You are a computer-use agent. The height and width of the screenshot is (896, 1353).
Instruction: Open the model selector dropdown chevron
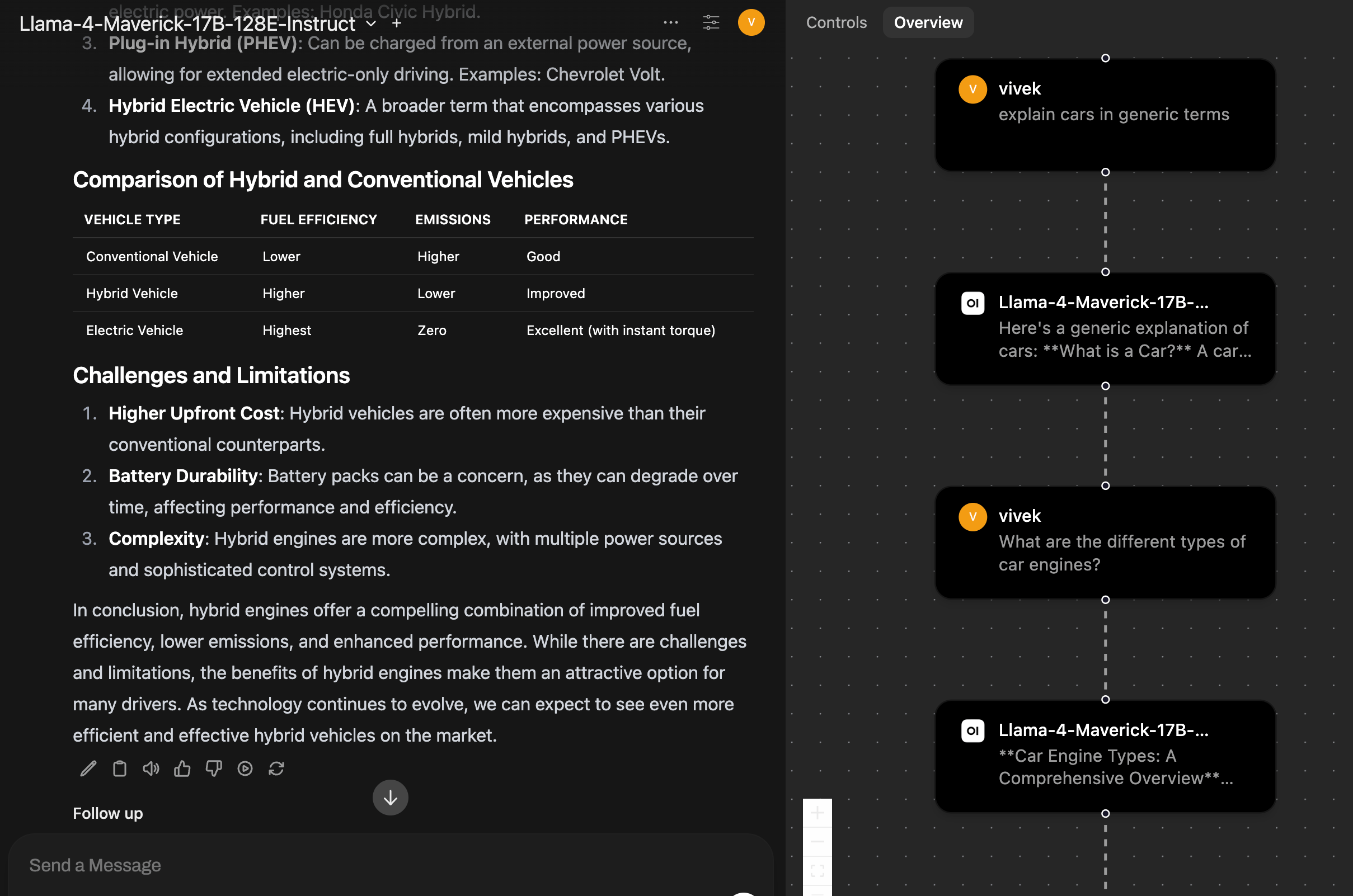[x=371, y=23]
